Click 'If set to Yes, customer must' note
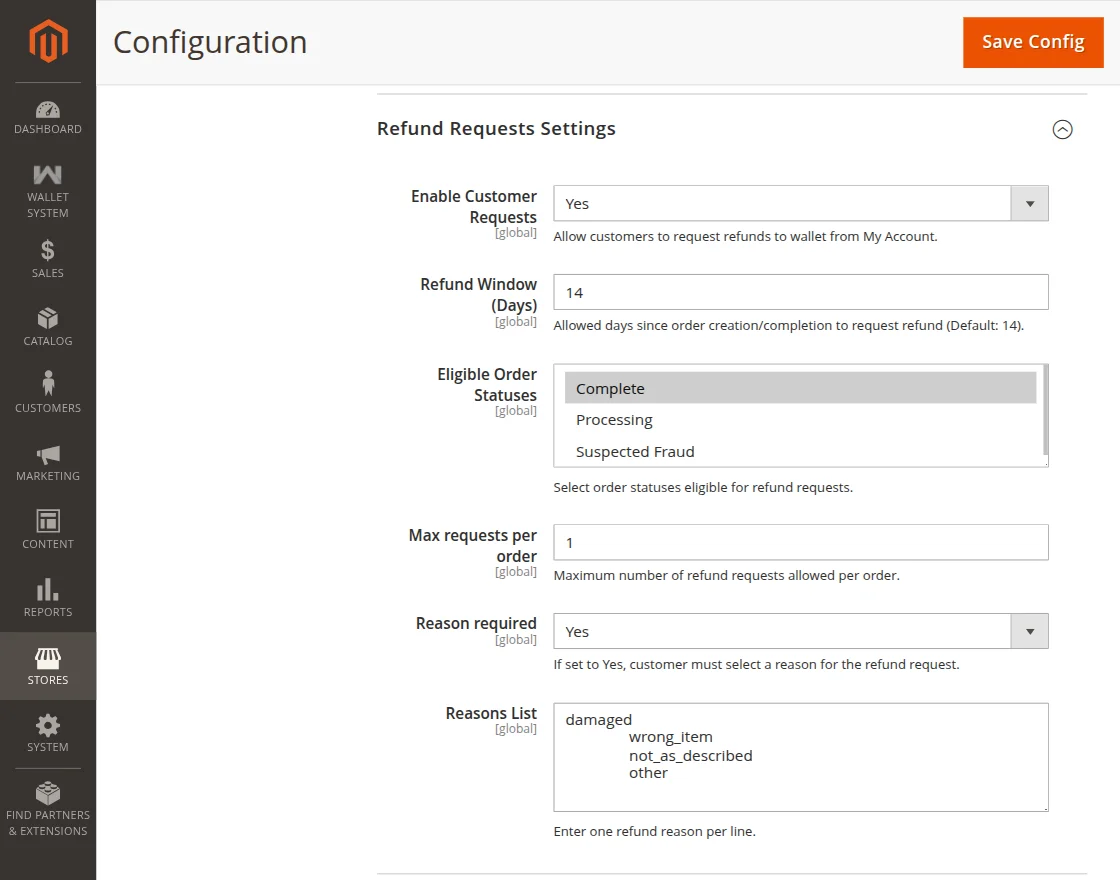This screenshot has width=1120, height=880. point(756,664)
